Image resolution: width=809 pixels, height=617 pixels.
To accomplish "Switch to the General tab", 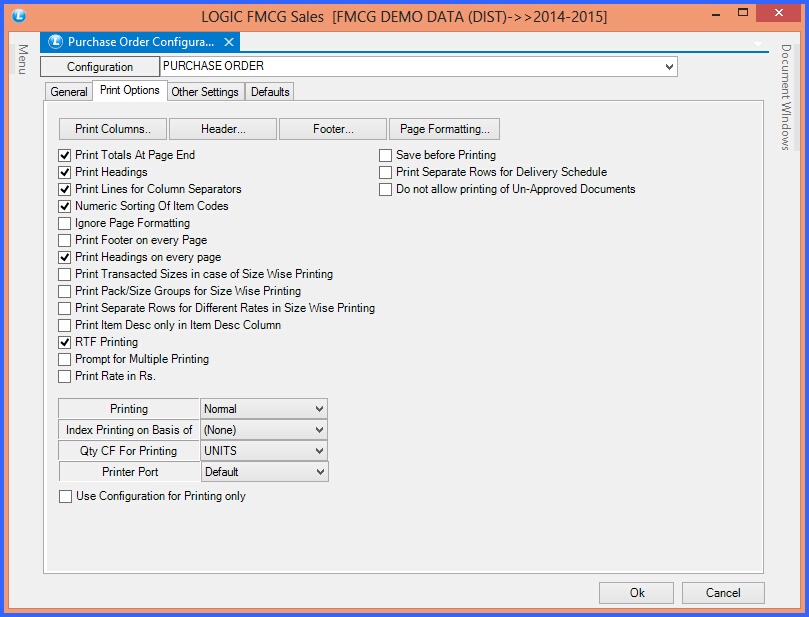I will [69, 92].
